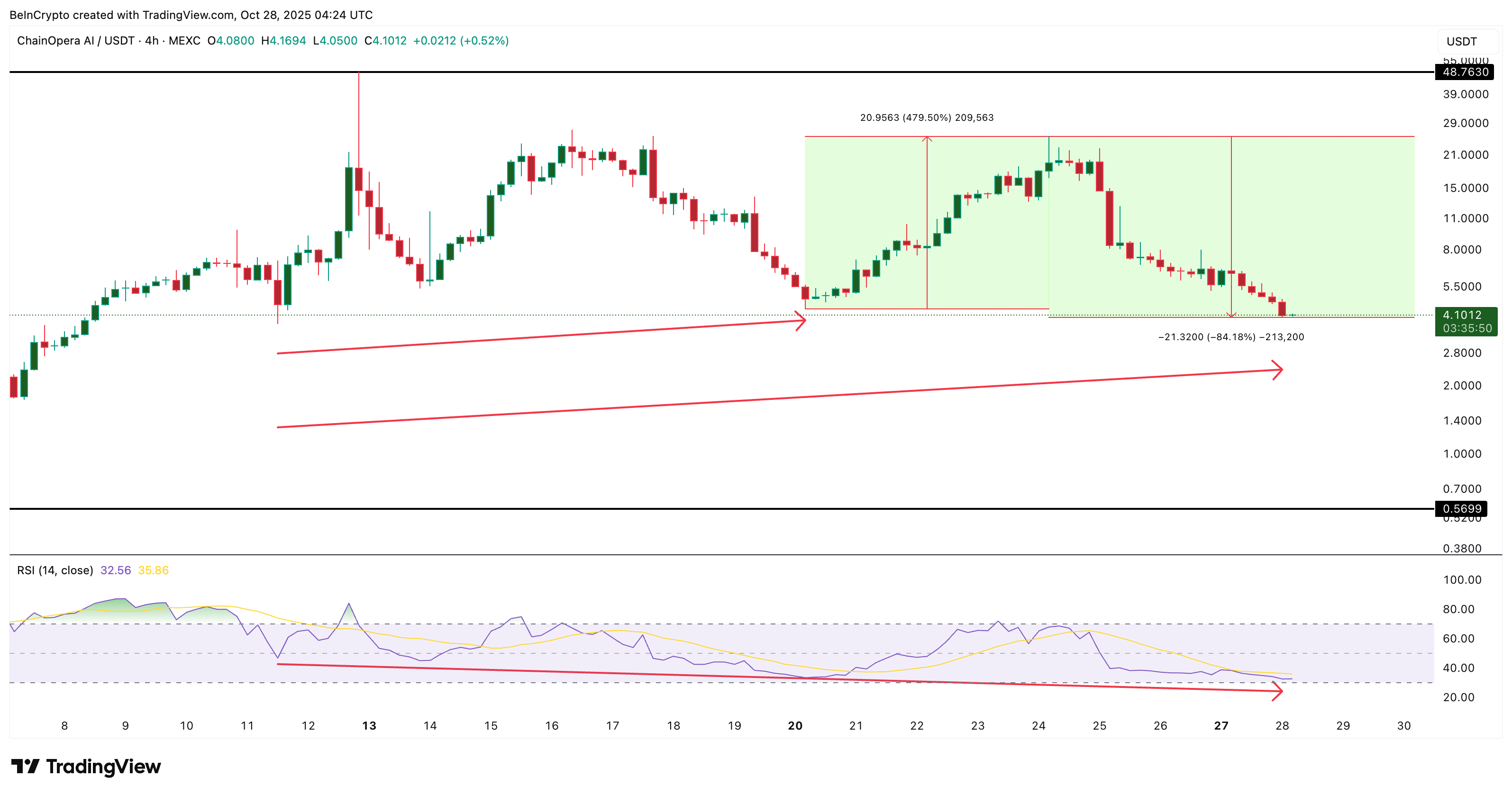Click the 0.5699 price level label
Screen dimensions: 1512x795
1462,509
